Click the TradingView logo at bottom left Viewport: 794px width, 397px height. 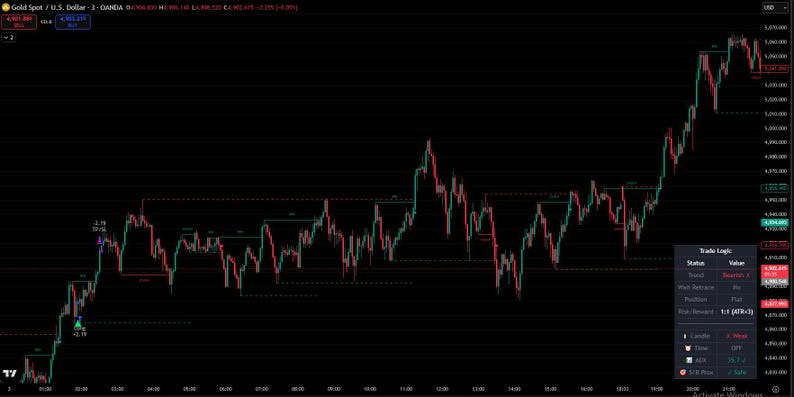(9, 374)
